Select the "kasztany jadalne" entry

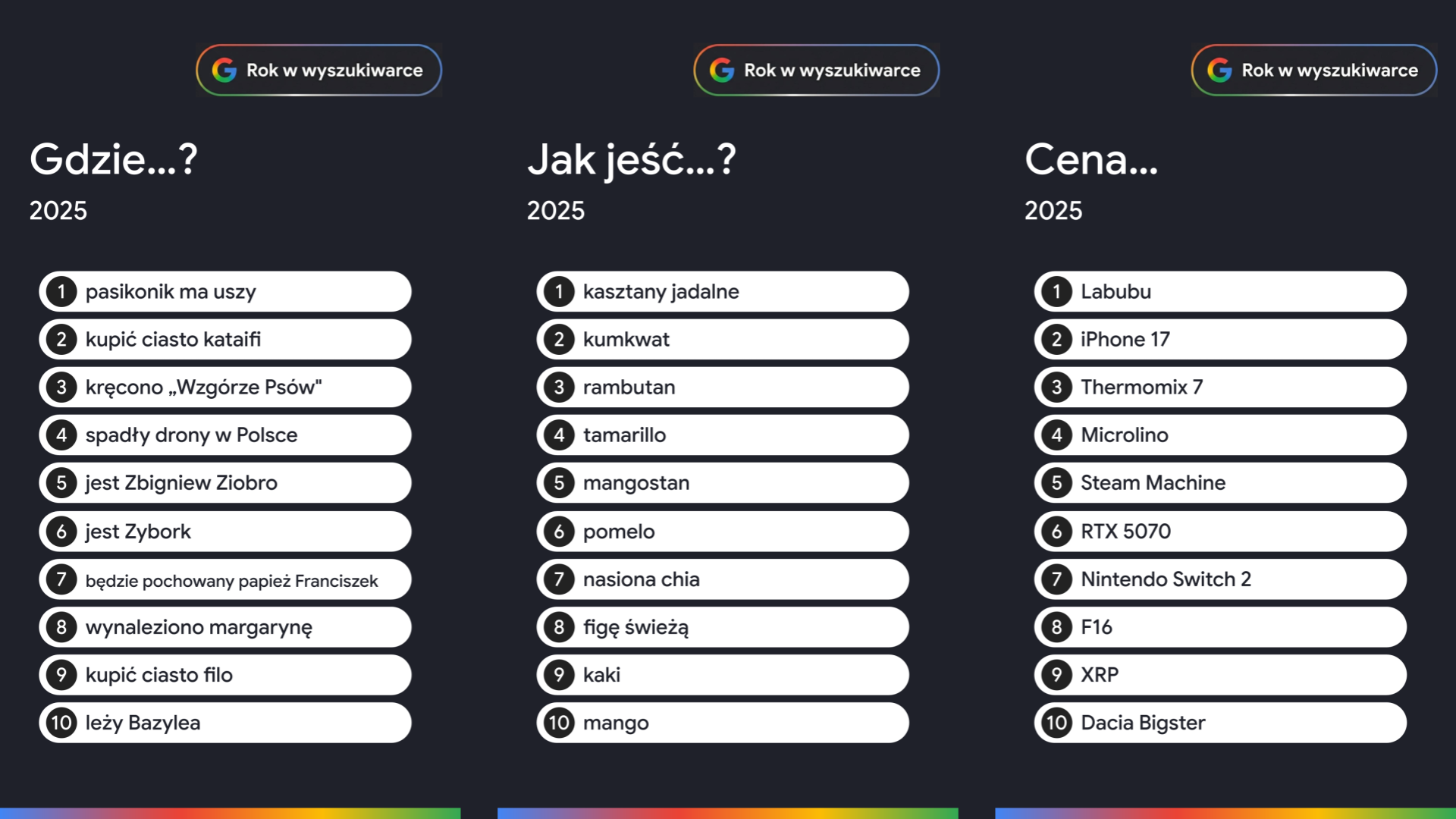click(723, 292)
